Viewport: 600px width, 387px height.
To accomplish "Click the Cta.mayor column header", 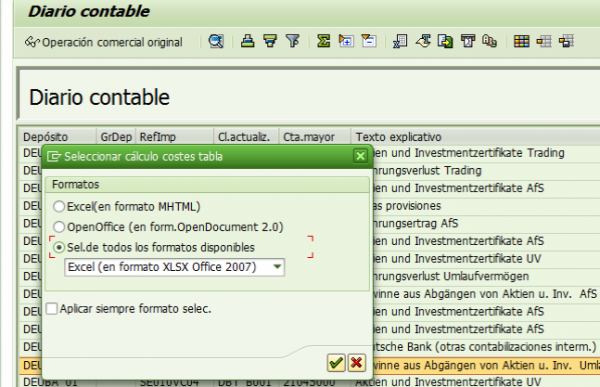I will click(315, 137).
